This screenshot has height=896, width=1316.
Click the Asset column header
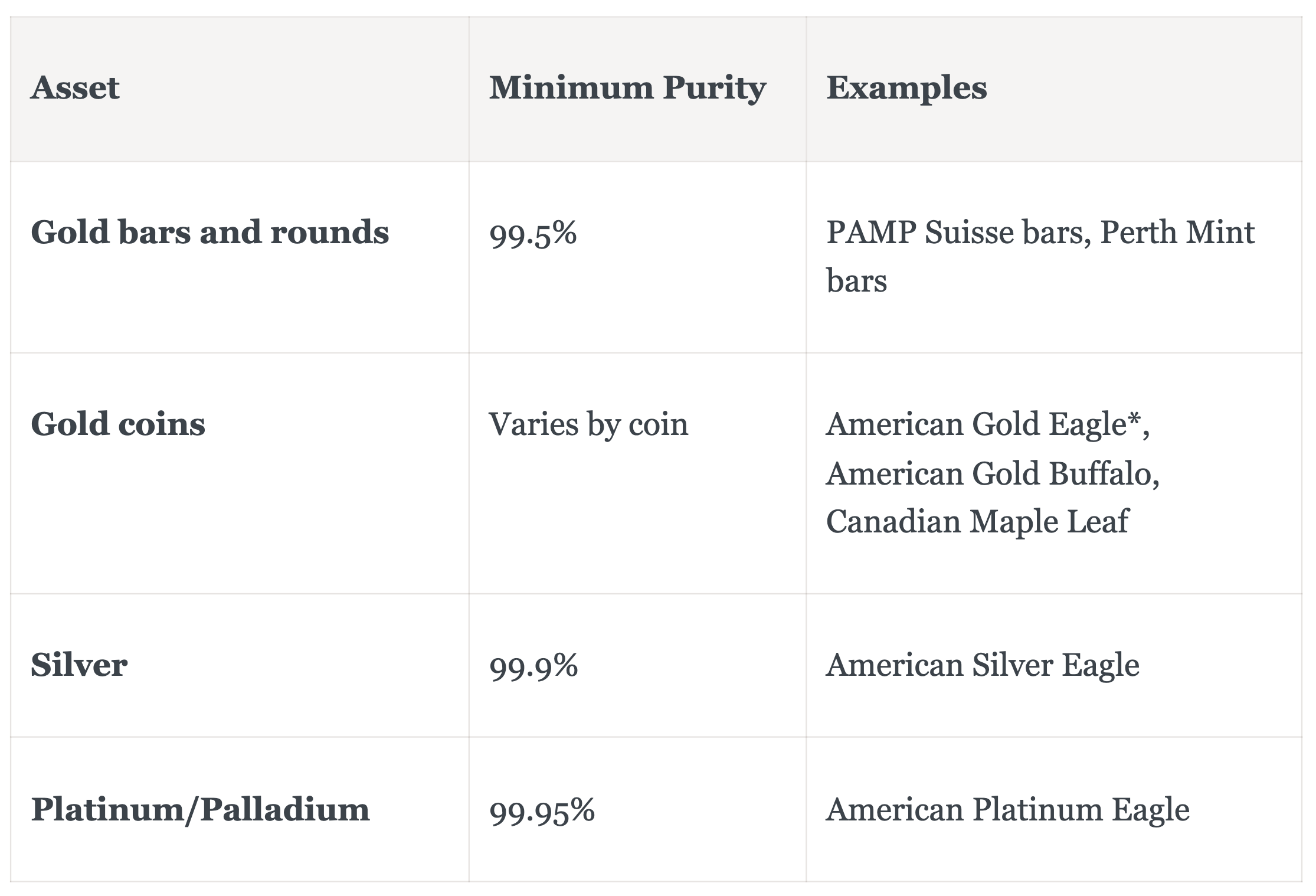pyautogui.click(x=75, y=89)
